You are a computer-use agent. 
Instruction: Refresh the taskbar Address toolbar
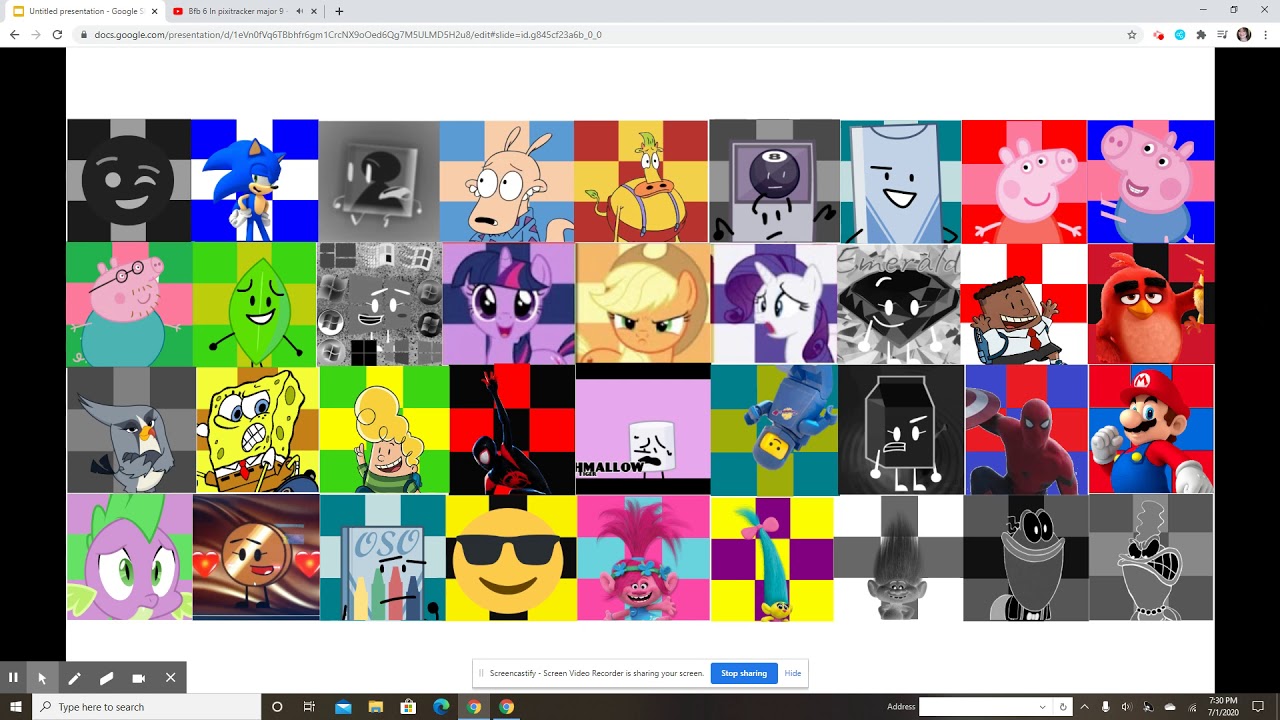pos(1063,706)
